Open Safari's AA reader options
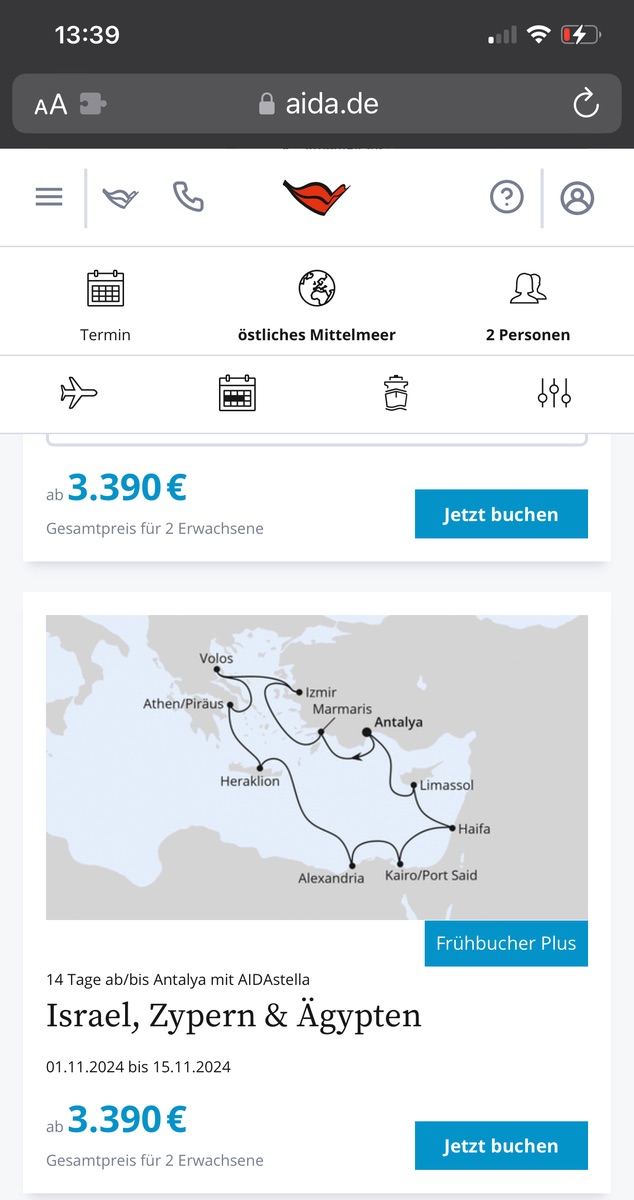 point(51,104)
